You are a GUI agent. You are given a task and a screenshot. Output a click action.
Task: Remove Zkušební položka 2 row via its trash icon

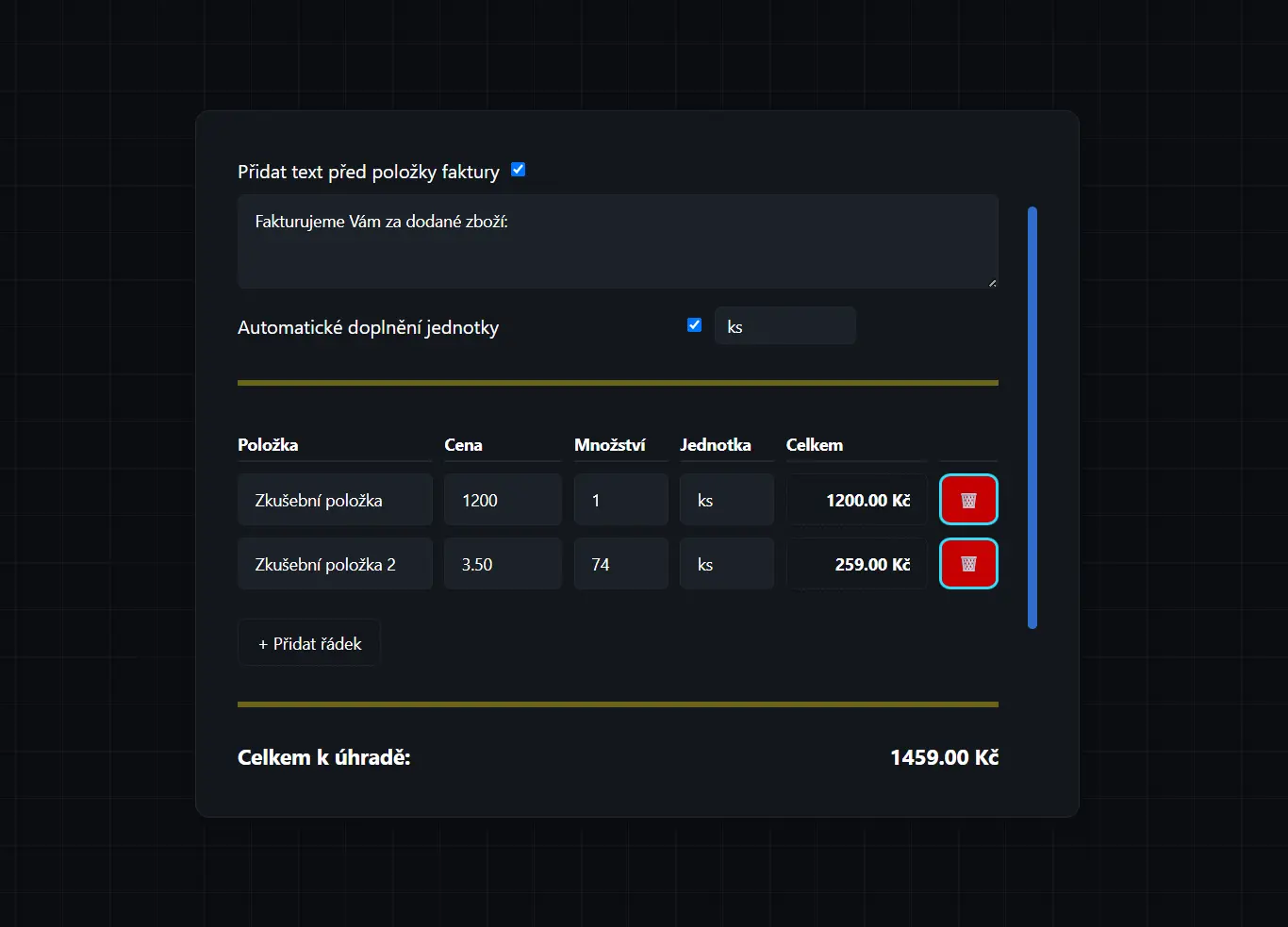968,564
